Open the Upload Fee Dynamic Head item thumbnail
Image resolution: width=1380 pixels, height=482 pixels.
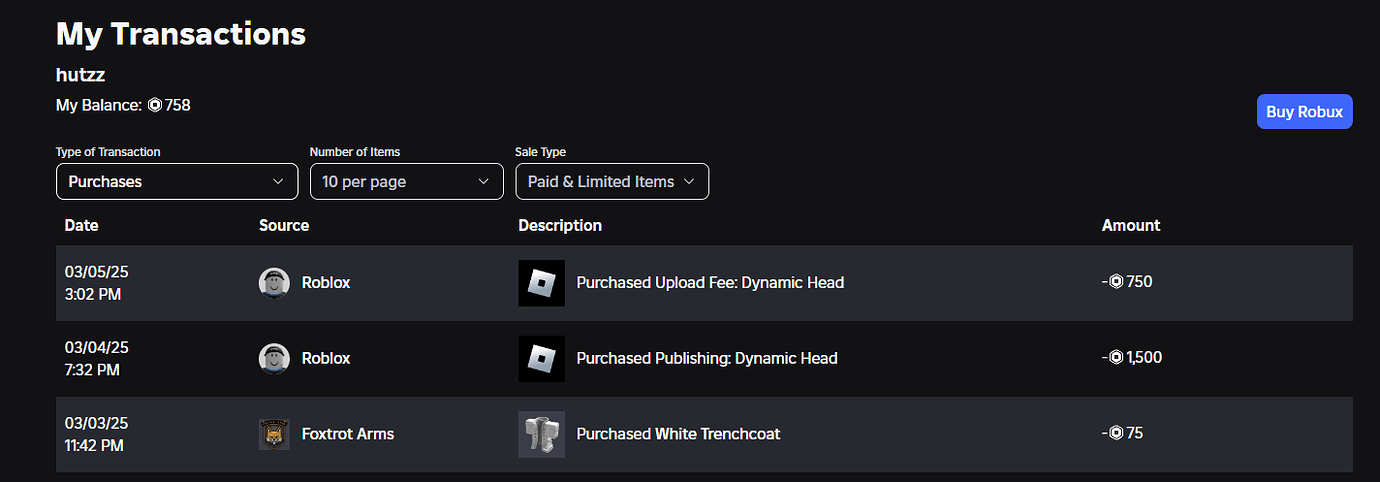pos(541,283)
